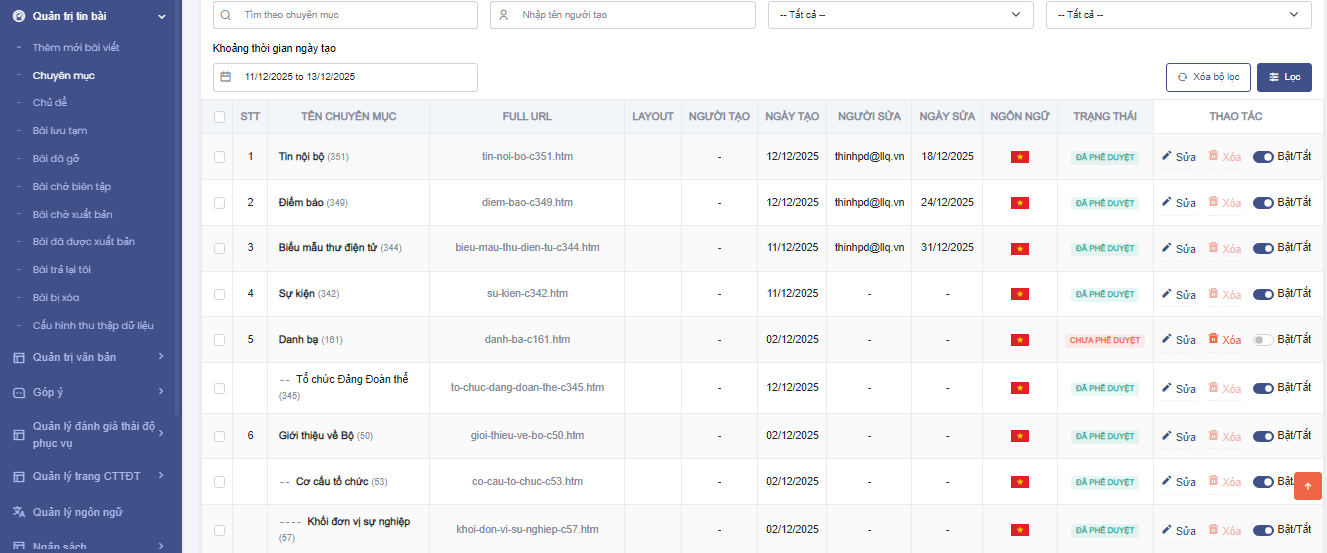Click the trash delete icon for Danh bạ
This screenshot has width=1327, height=553.
1214,339
